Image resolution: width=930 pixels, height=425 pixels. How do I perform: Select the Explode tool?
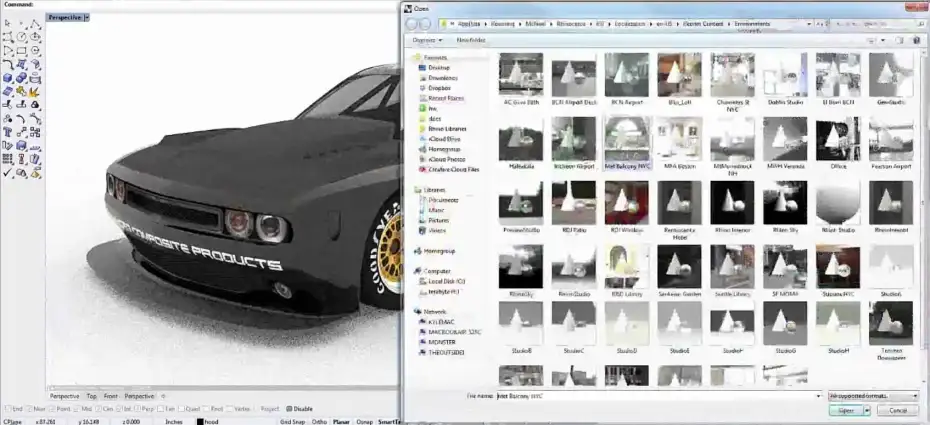click(35, 92)
